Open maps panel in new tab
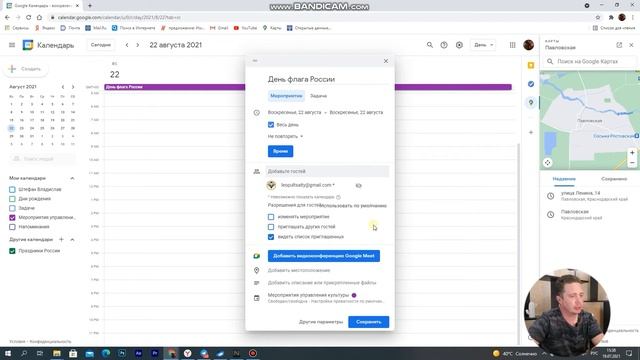 pyautogui.click(x=619, y=45)
